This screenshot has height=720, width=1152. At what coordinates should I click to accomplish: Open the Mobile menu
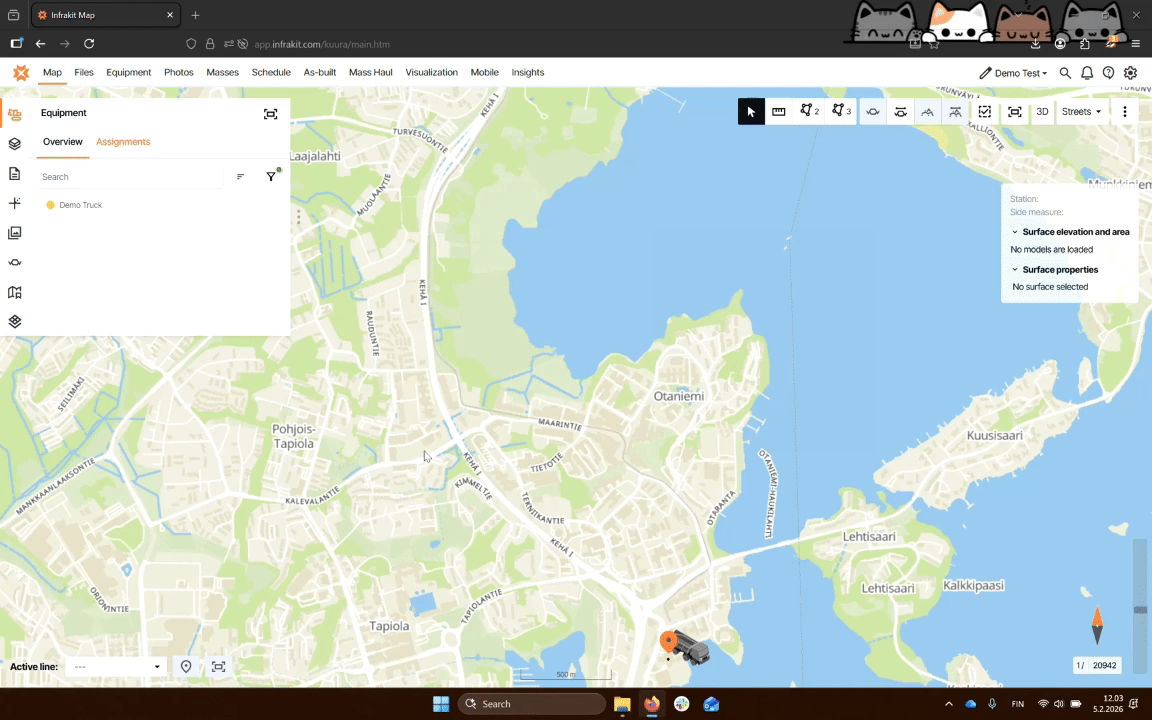pos(484,72)
